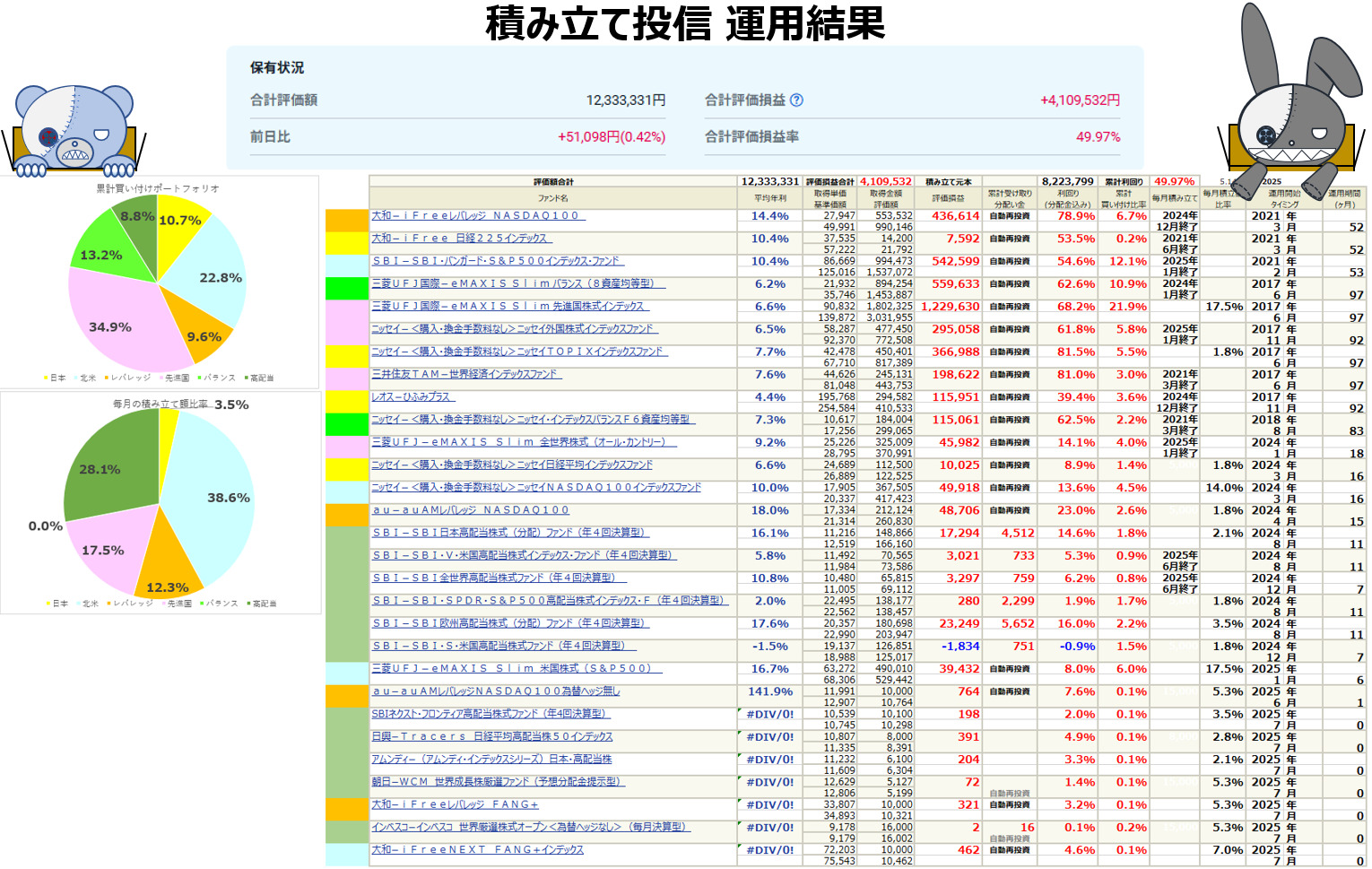Click the 平均年利 column header
Screen dimensions: 1372x869
(770, 198)
